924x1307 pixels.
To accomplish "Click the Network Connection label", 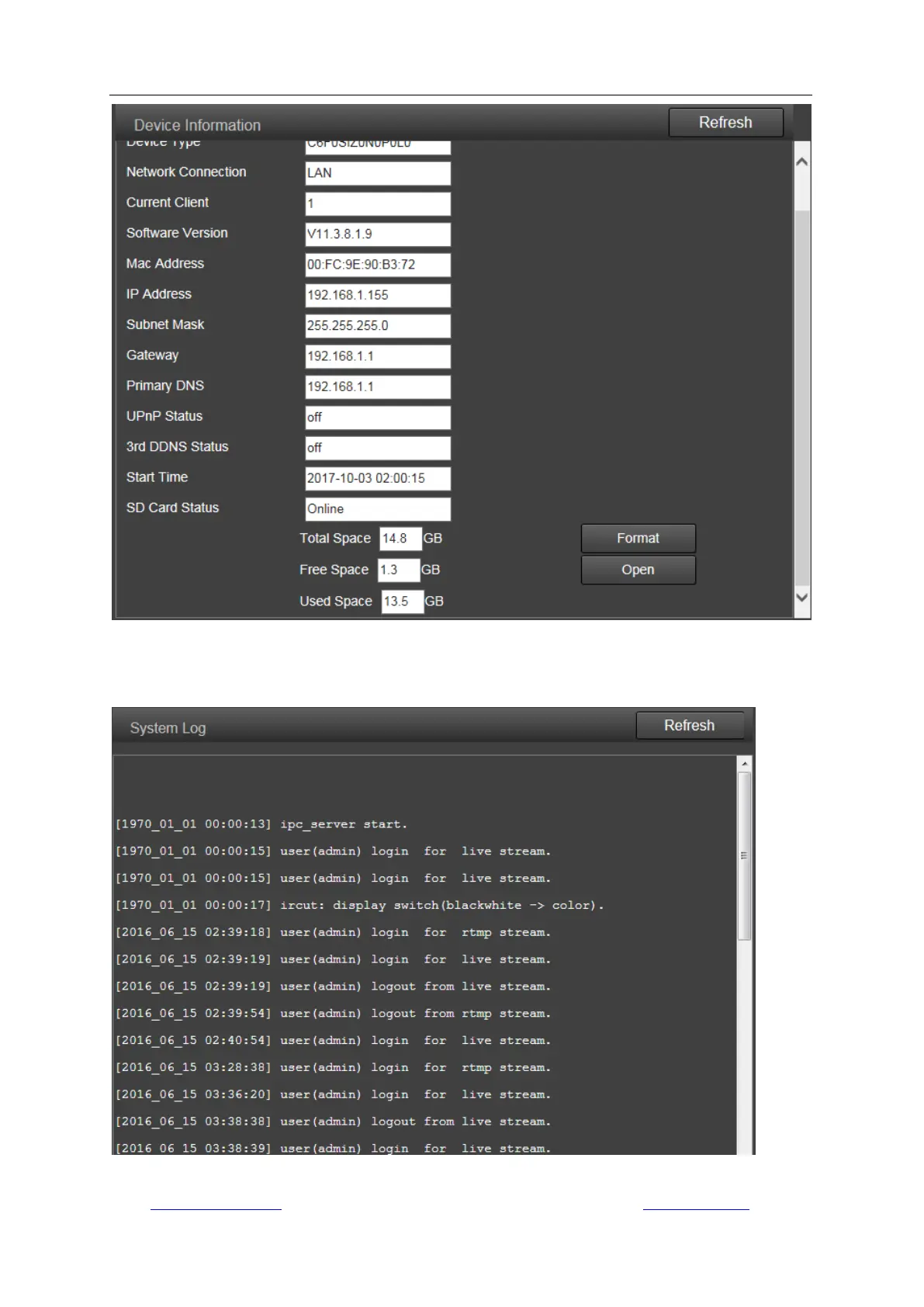I will click(186, 172).
